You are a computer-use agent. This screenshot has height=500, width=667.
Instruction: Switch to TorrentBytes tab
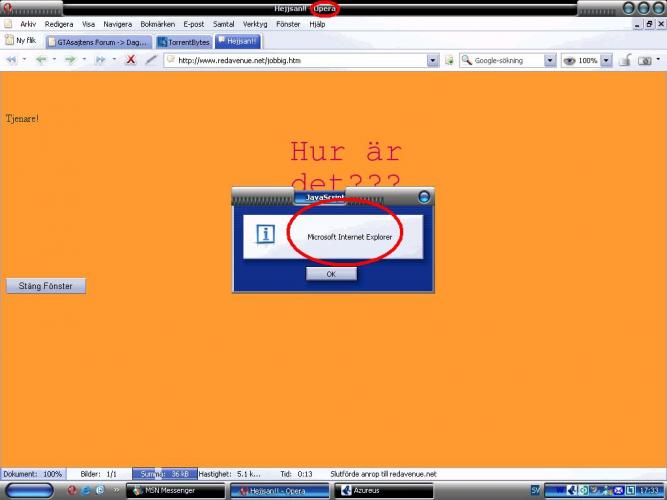pos(184,42)
